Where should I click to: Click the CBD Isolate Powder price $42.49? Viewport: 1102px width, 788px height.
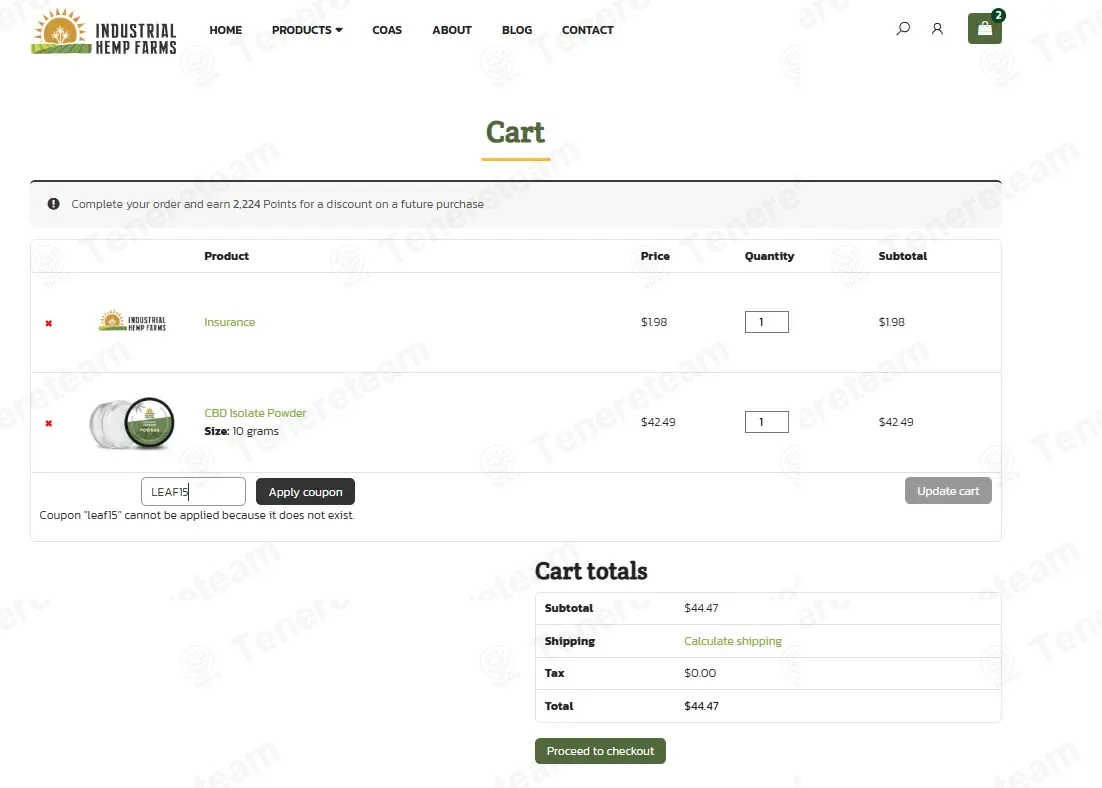[658, 422]
